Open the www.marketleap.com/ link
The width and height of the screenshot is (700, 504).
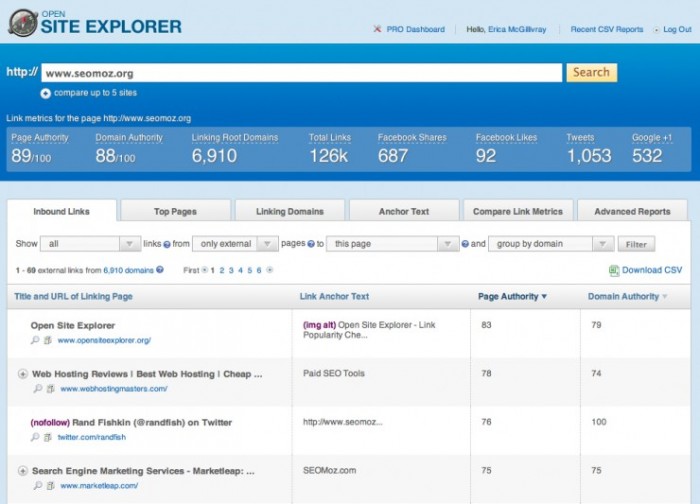pos(99,485)
